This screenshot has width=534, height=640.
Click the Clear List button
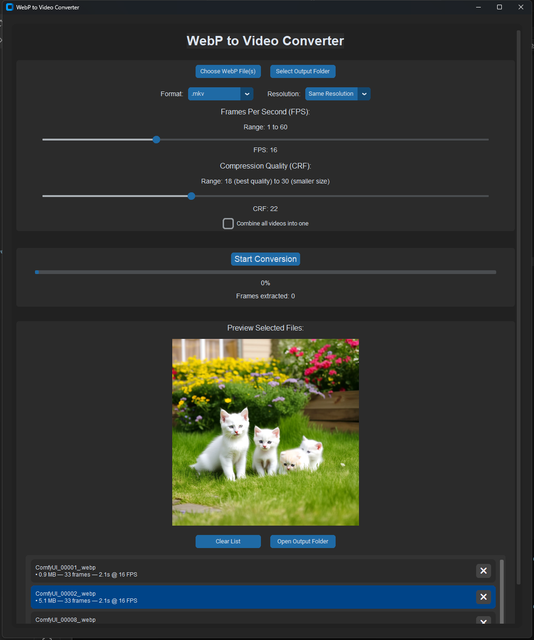click(228, 542)
